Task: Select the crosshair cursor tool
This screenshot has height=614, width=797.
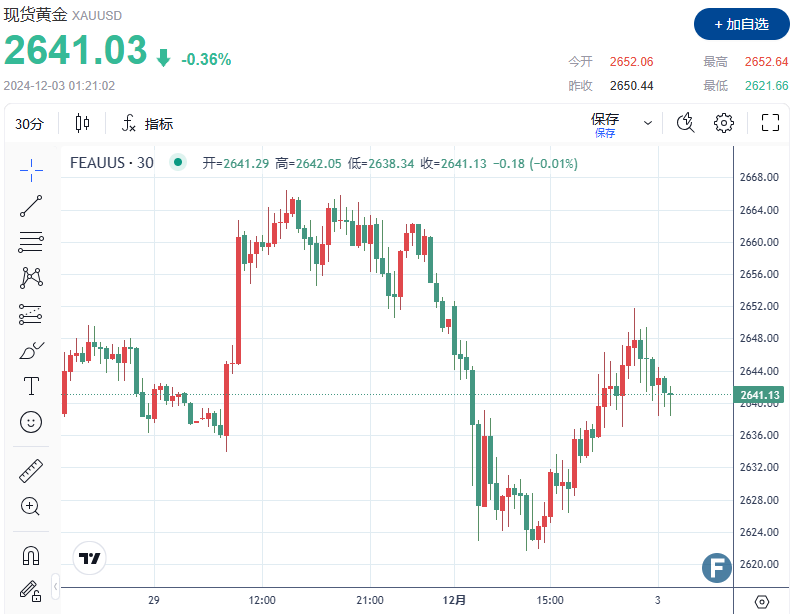Action: 31,168
